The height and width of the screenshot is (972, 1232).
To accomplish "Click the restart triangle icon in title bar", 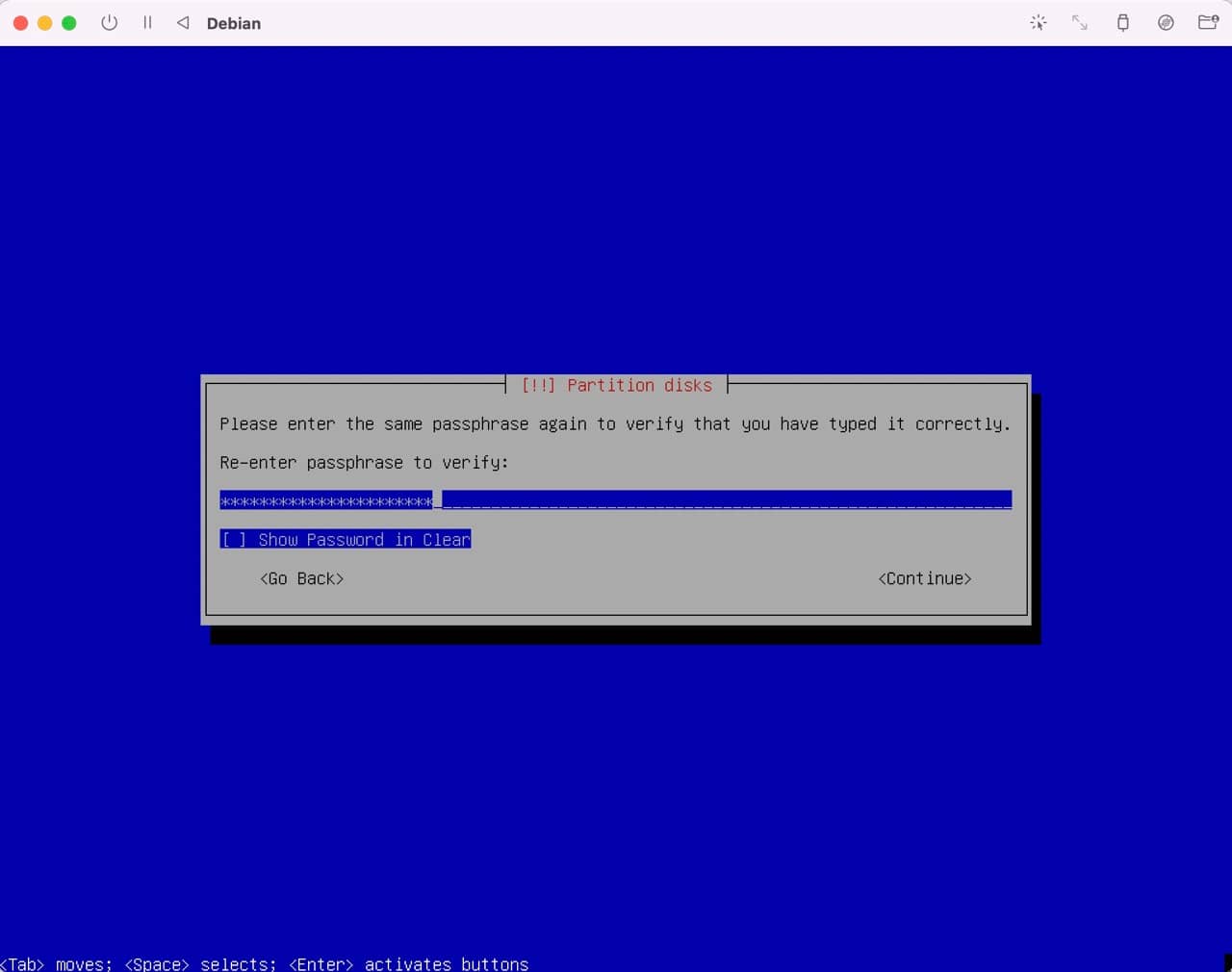I will (x=183, y=22).
